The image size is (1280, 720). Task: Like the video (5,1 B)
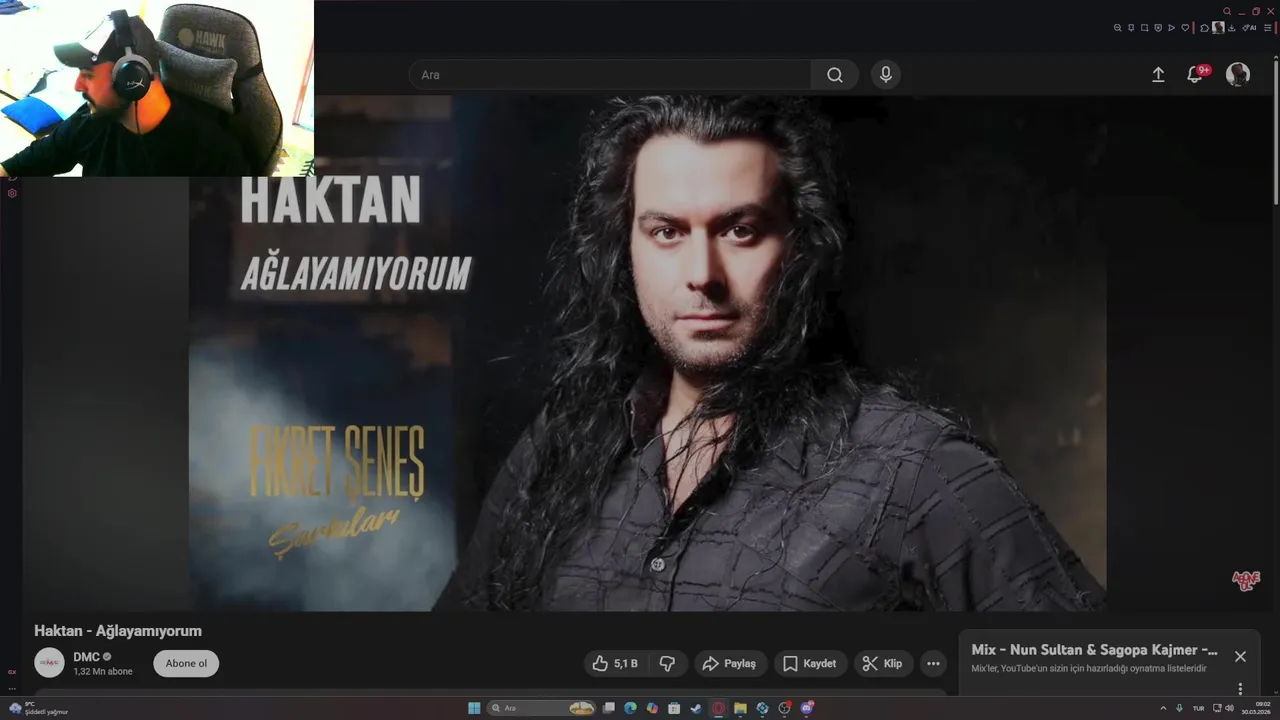click(615, 663)
